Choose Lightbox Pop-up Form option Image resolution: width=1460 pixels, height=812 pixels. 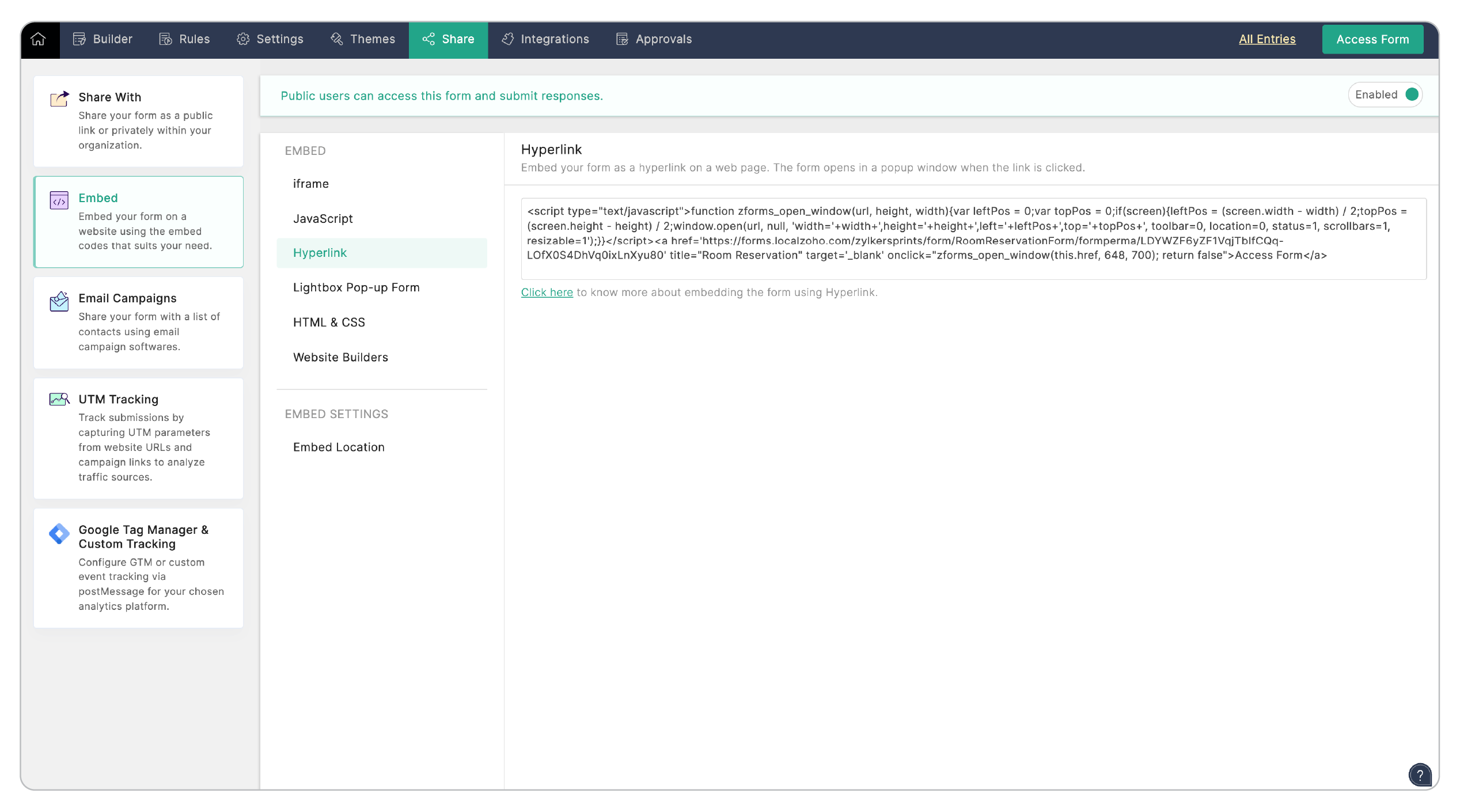tap(357, 287)
